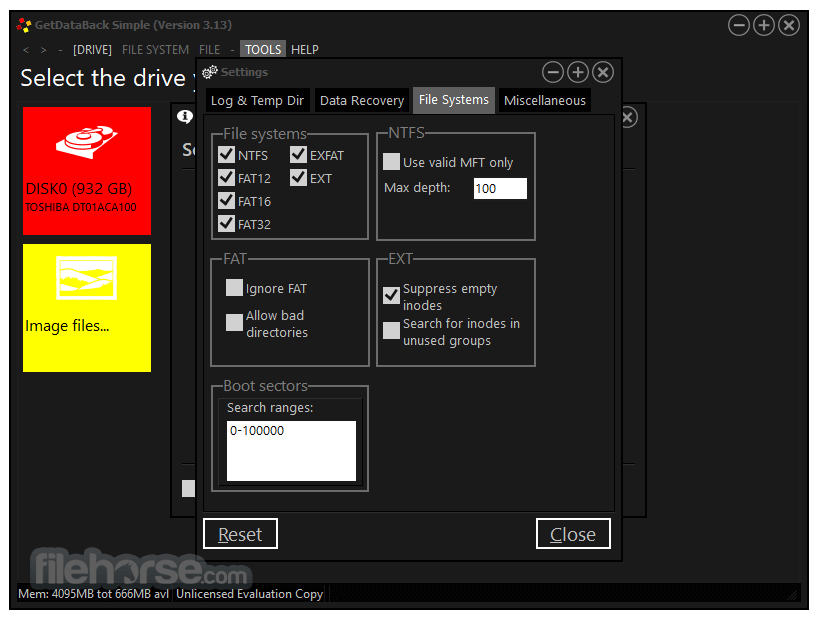Click the Mem: 4095MB tot status text
818x620 pixels.
pyautogui.click(x=93, y=594)
